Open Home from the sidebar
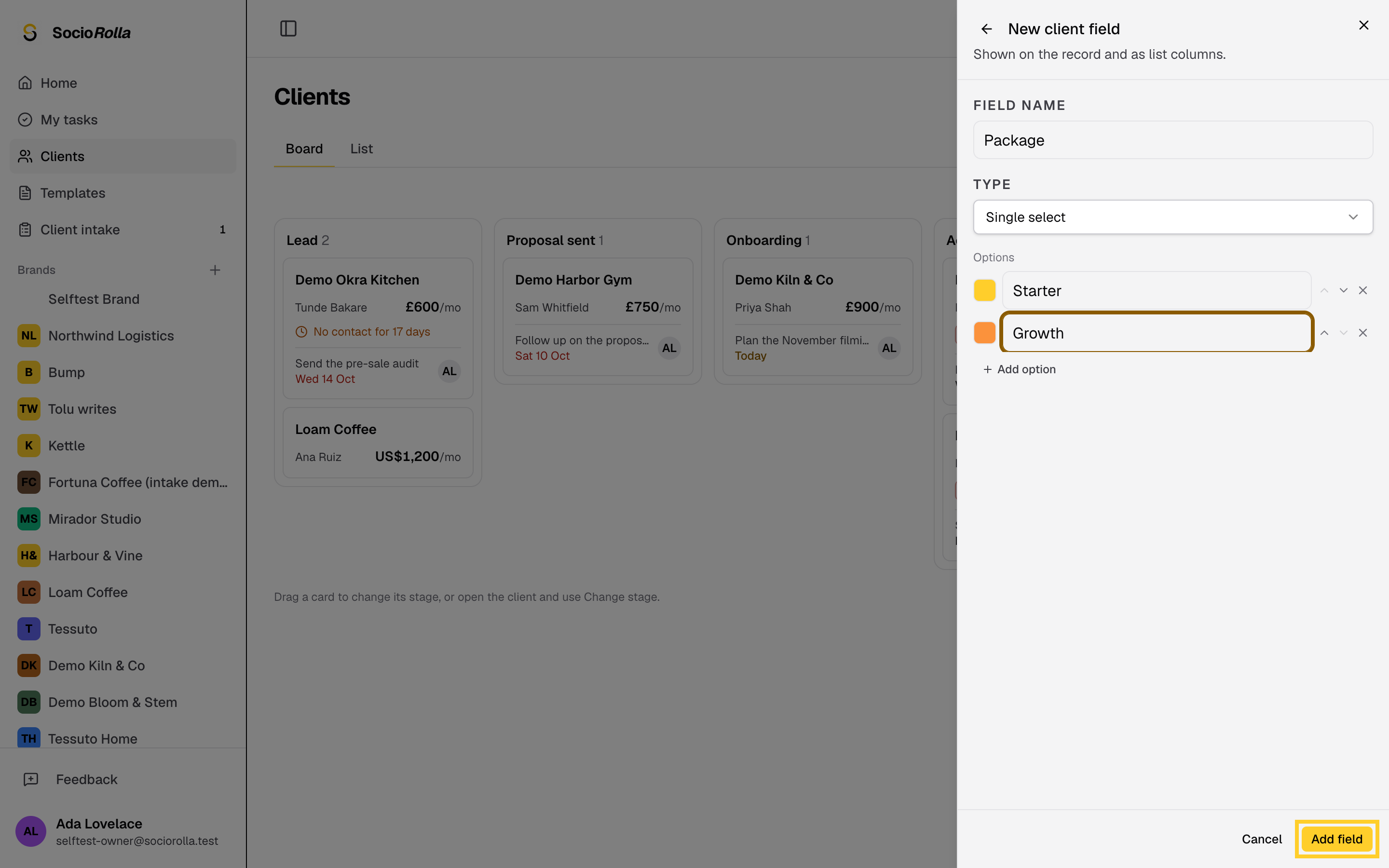 (x=123, y=83)
